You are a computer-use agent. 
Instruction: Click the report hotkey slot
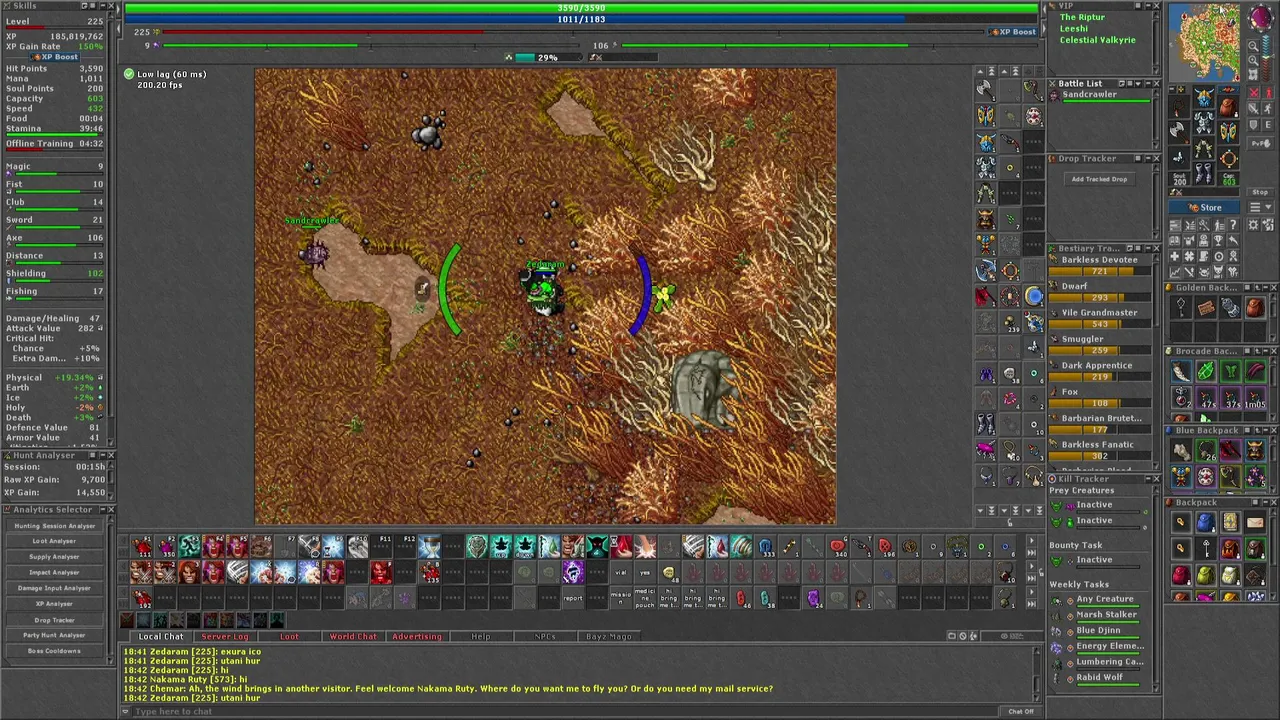(x=573, y=598)
